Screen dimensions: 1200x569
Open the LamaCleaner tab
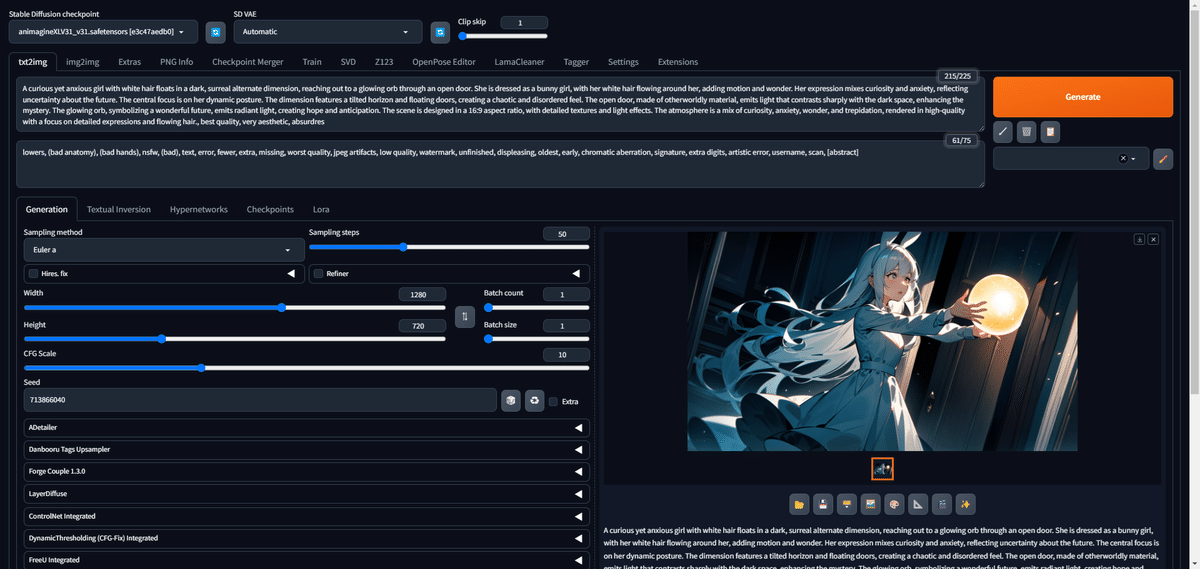click(520, 62)
